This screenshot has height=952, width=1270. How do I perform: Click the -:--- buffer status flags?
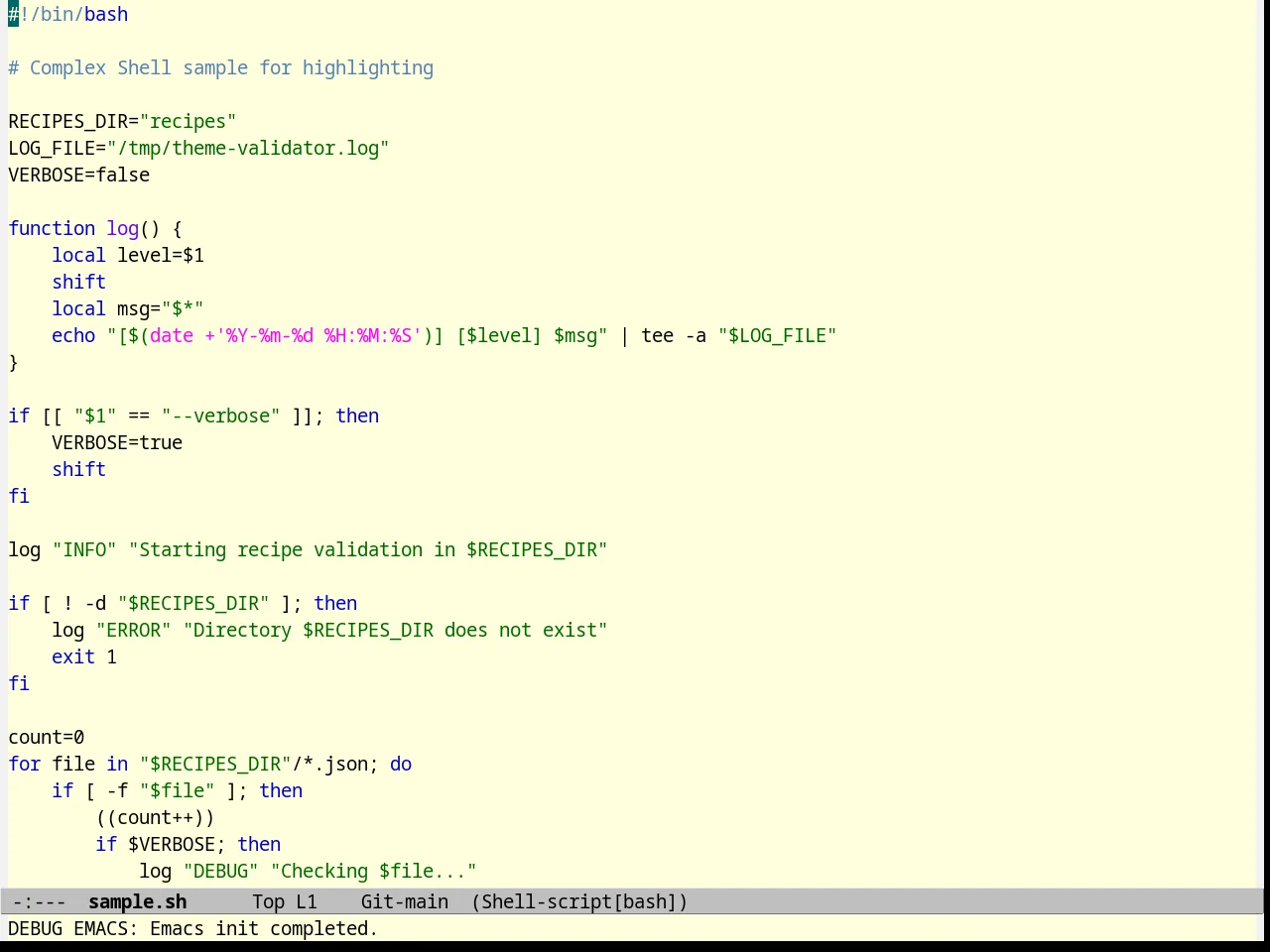(x=40, y=901)
